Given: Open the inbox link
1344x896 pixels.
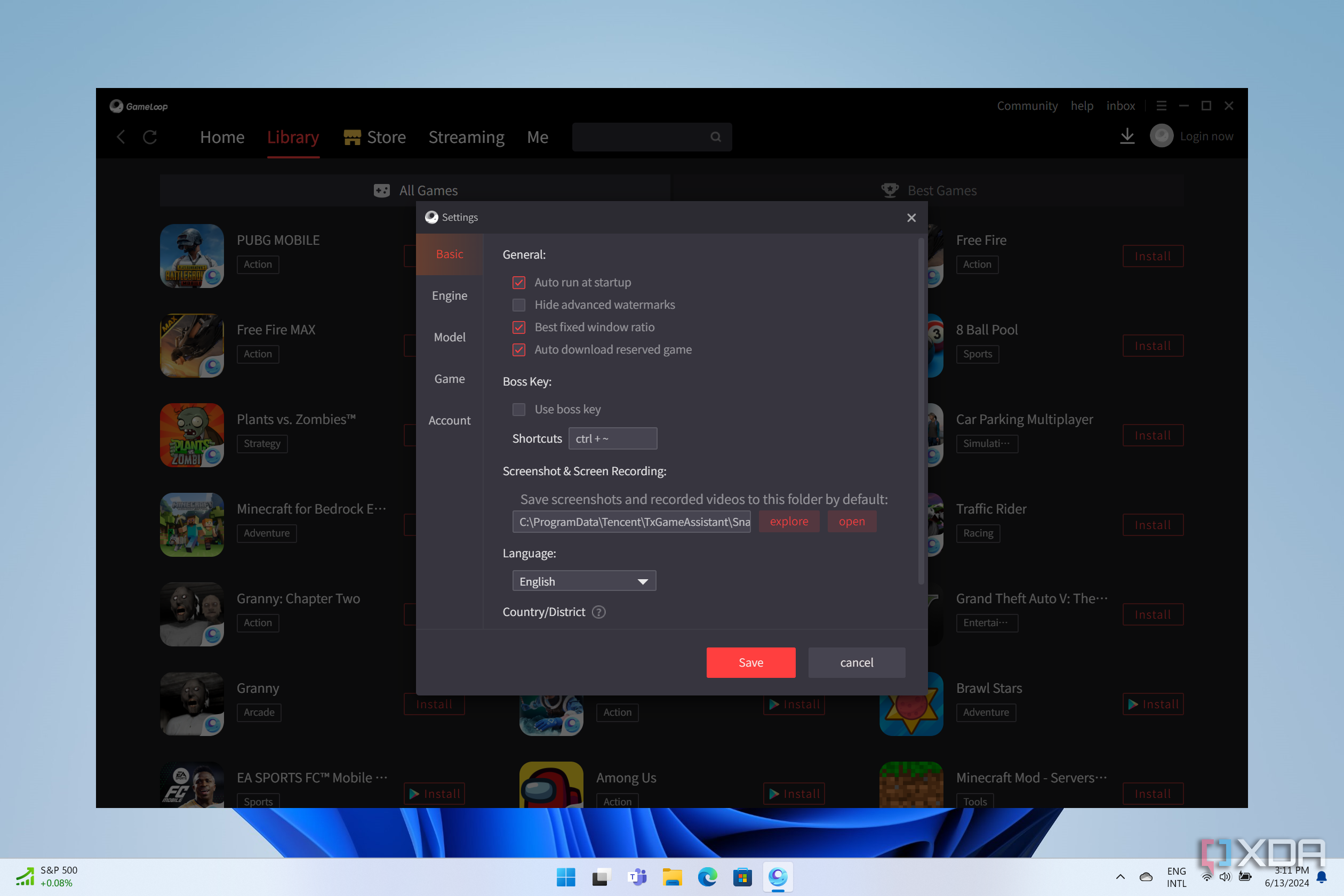Looking at the screenshot, I should tap(1121, 106).
